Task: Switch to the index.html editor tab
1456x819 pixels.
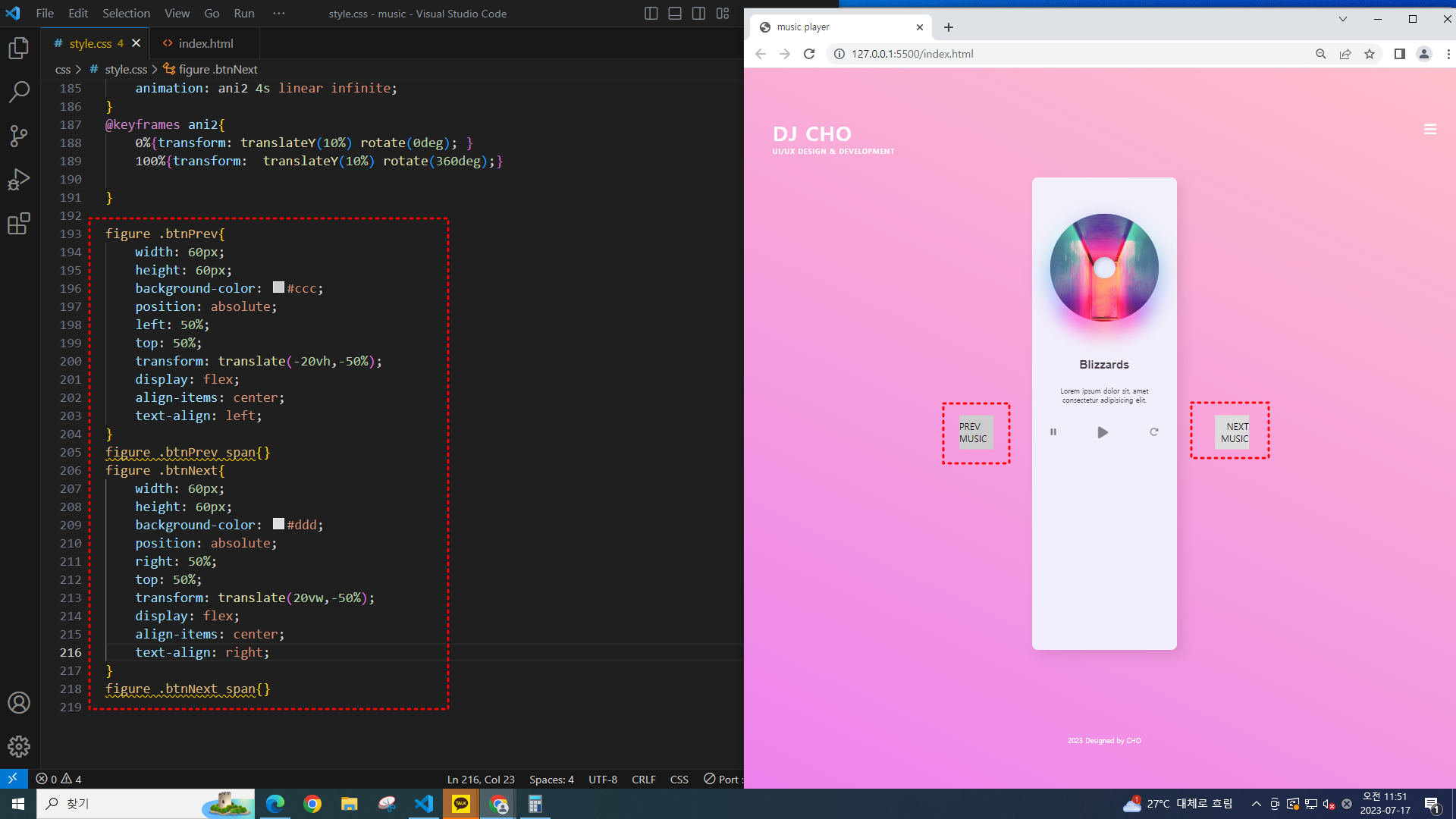Action: tap(206, 44)
